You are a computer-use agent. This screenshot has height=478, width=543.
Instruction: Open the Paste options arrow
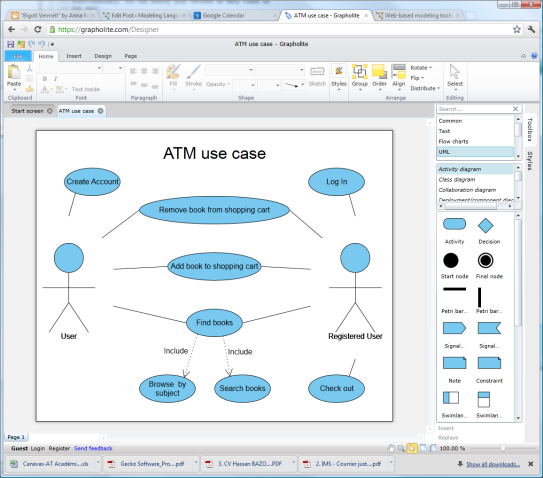click(14, 90)
